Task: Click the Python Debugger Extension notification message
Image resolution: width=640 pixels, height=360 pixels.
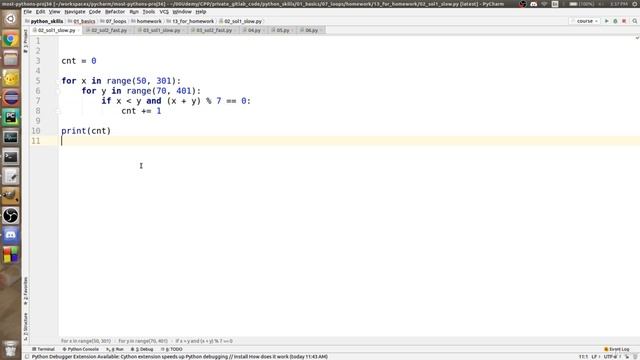Action: 180,357
